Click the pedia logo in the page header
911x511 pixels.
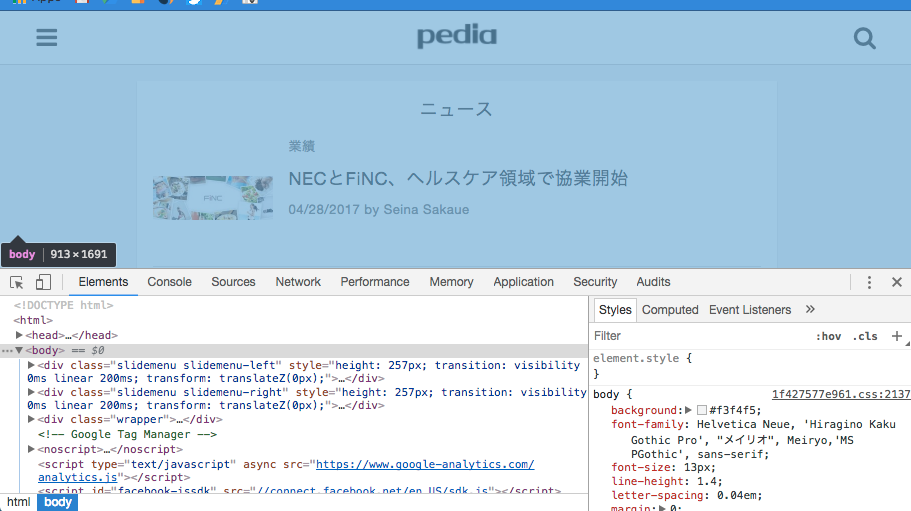click(457, 36)
